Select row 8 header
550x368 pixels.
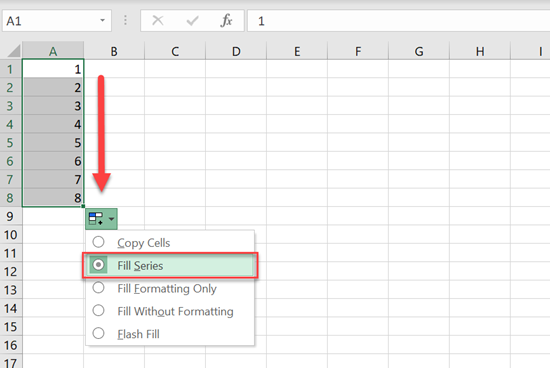point(11,198)
